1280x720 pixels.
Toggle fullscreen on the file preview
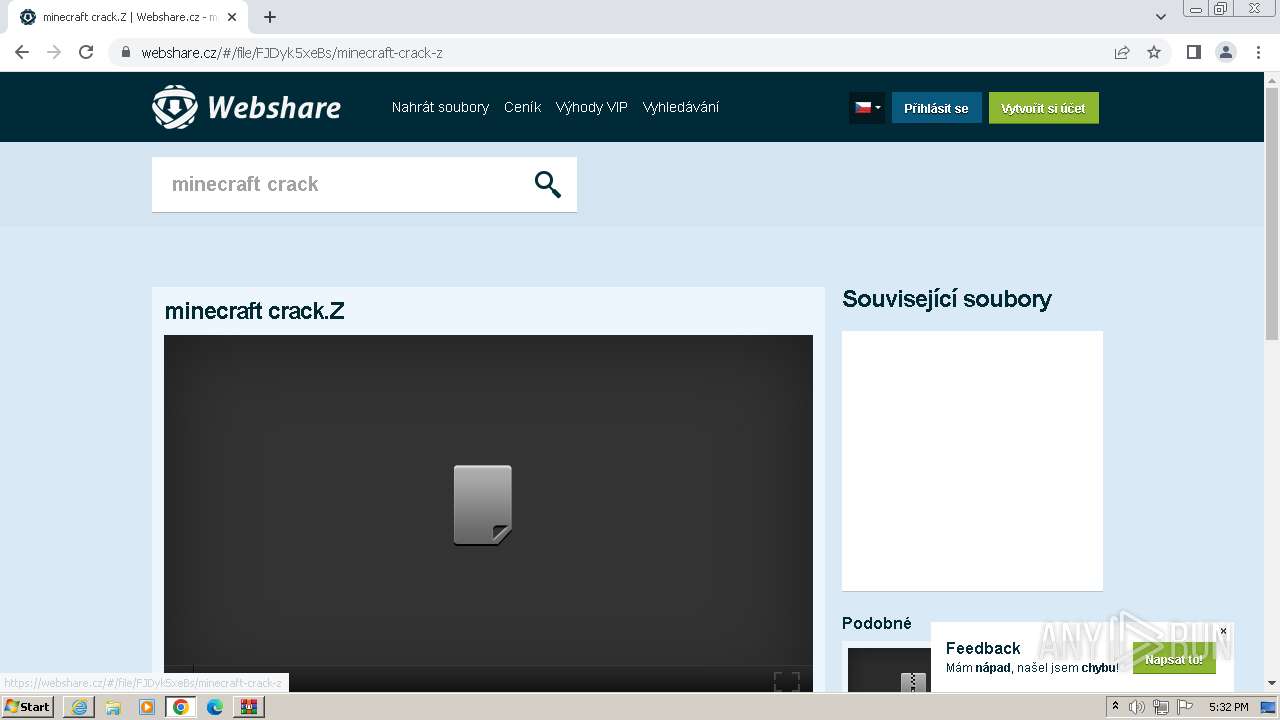click(787, 681)
